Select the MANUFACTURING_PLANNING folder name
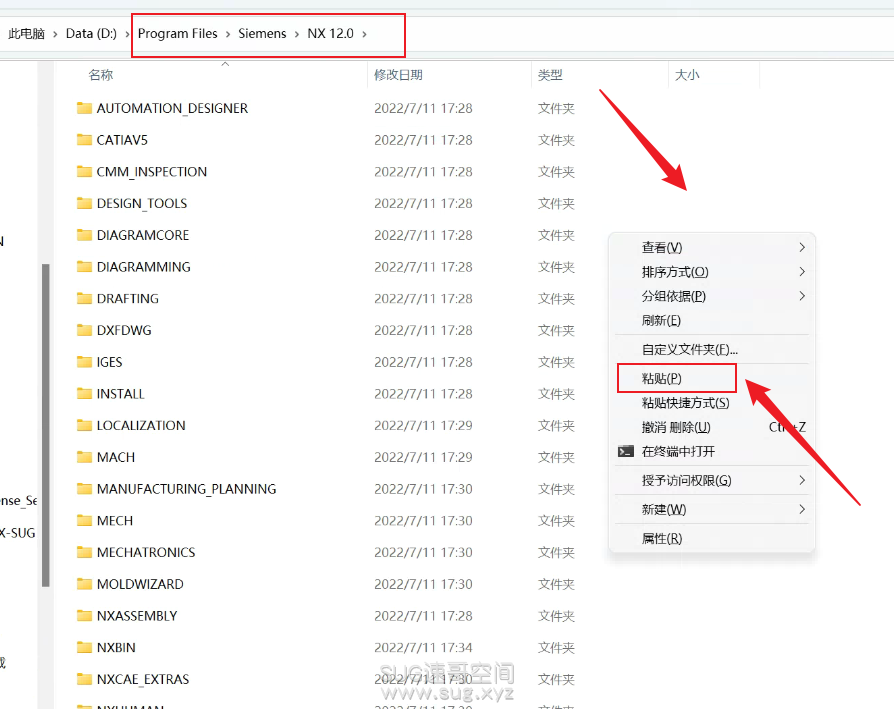This screenshot has height=709, width=894. click(186, 489)
